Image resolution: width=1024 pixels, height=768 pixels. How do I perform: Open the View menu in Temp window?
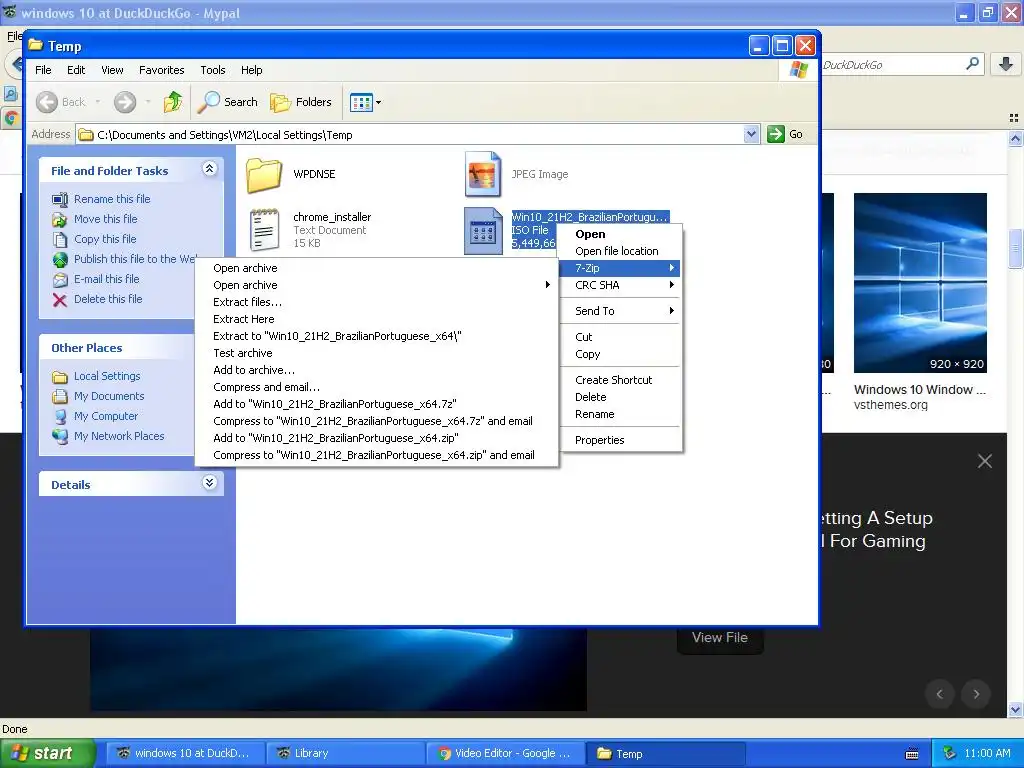pyautogui.click(x=112, y=70)
